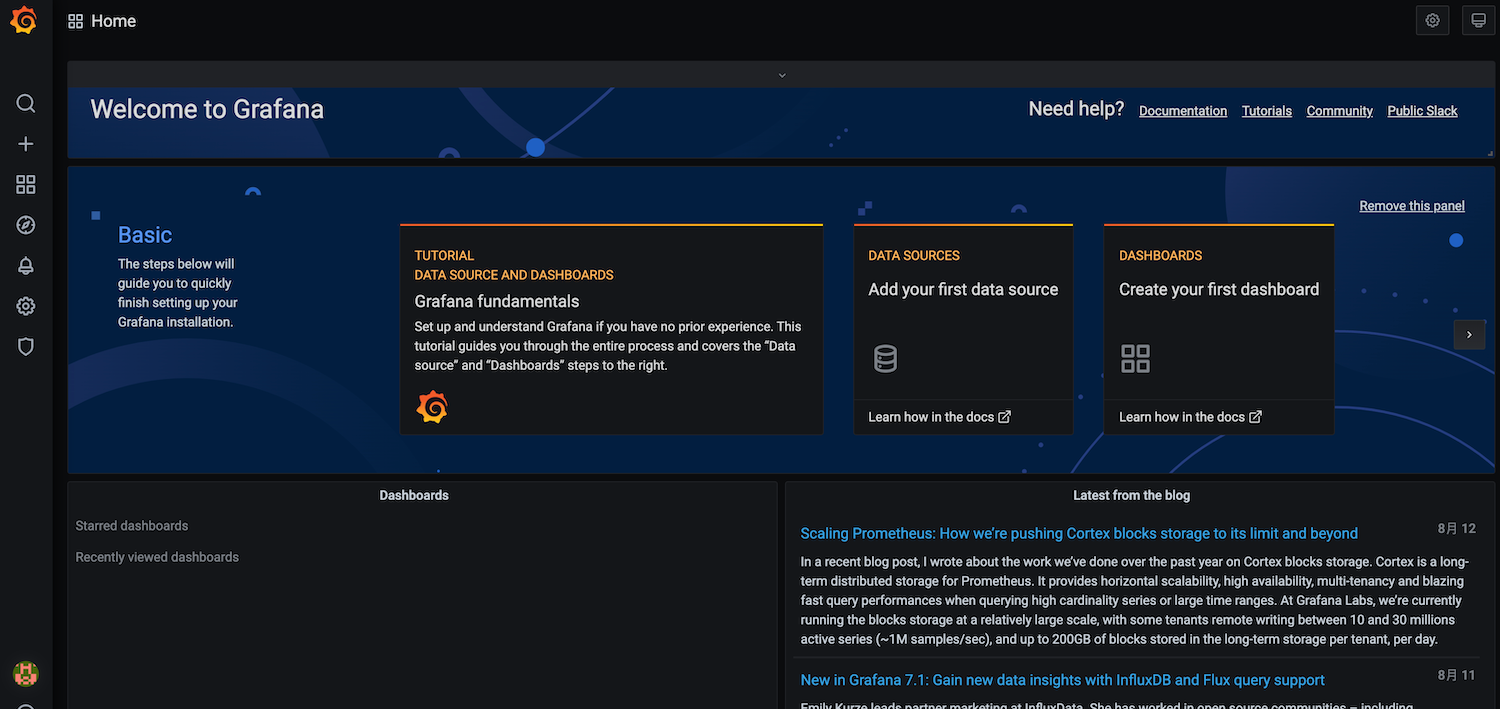Open the Home dashboard picker

click(x=102, y=21)
